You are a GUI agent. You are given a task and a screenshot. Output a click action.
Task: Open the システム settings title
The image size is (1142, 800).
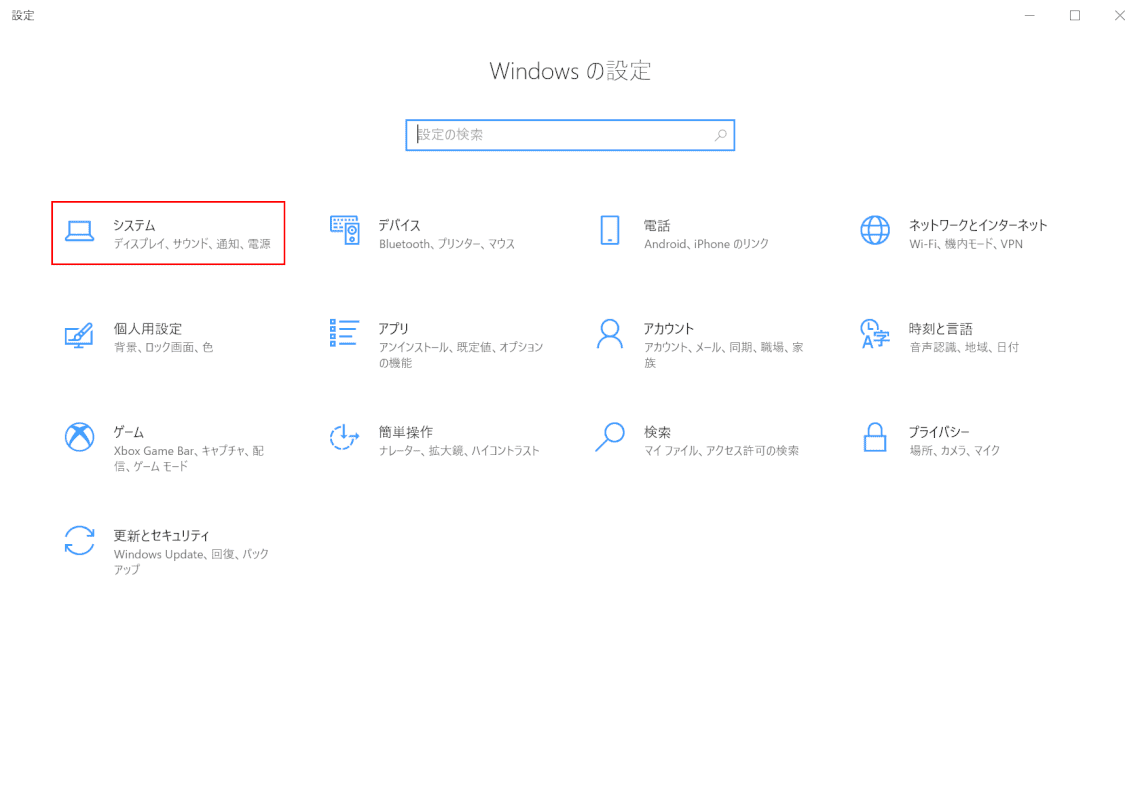point(134,225)
